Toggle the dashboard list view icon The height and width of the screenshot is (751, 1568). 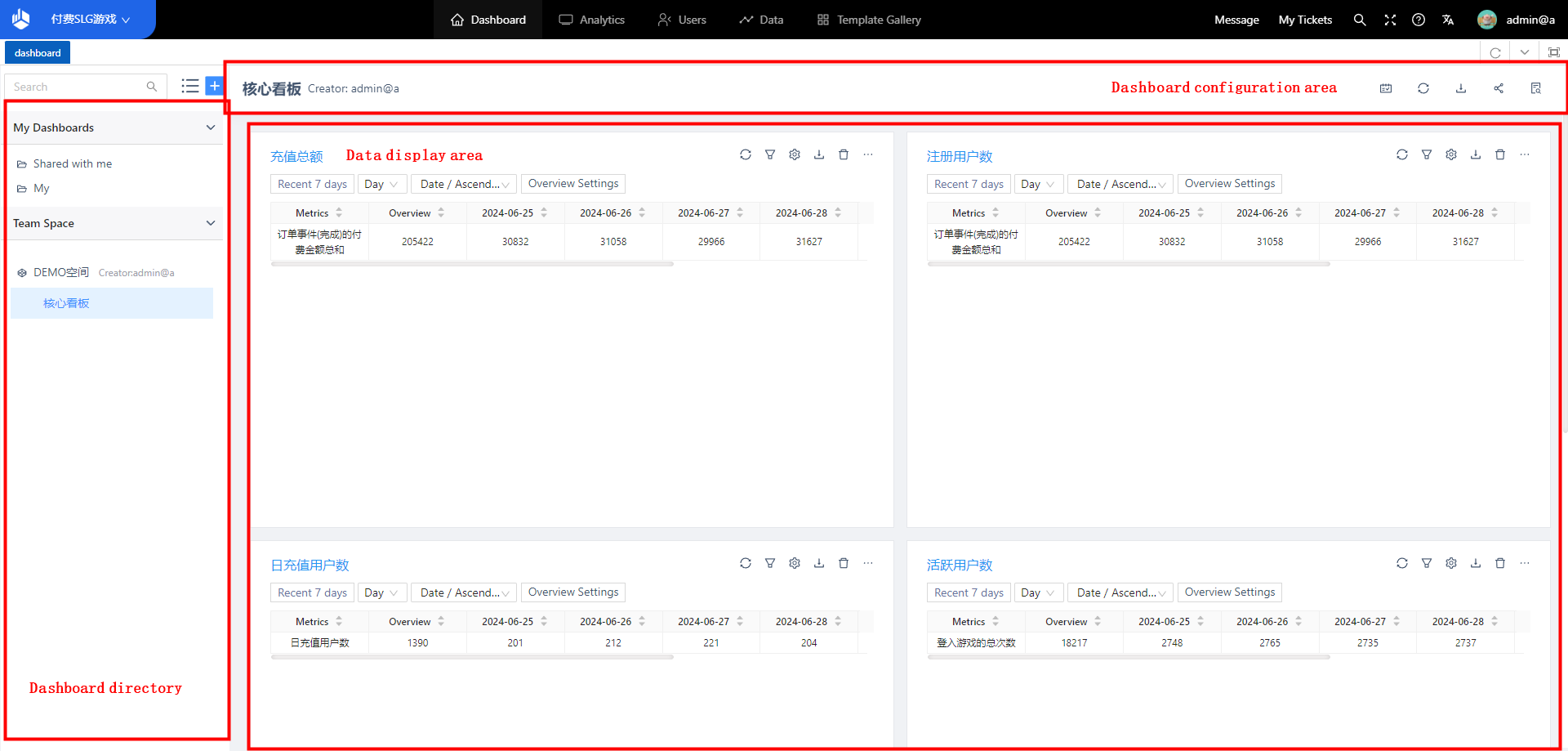pyautogui.click(x=190, y=86)
